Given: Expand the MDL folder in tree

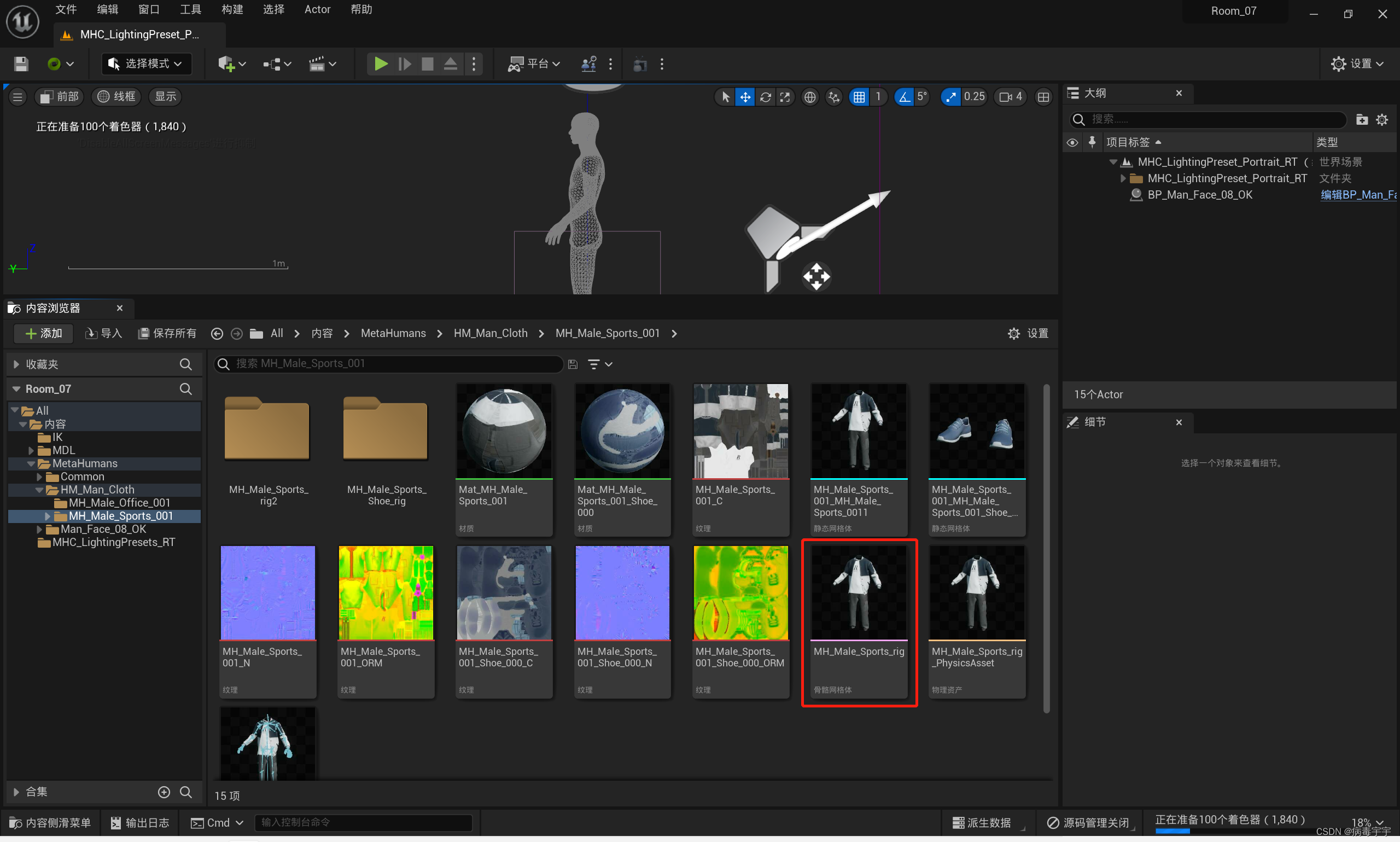Looking at the screenshot, I should pos(32,450).
